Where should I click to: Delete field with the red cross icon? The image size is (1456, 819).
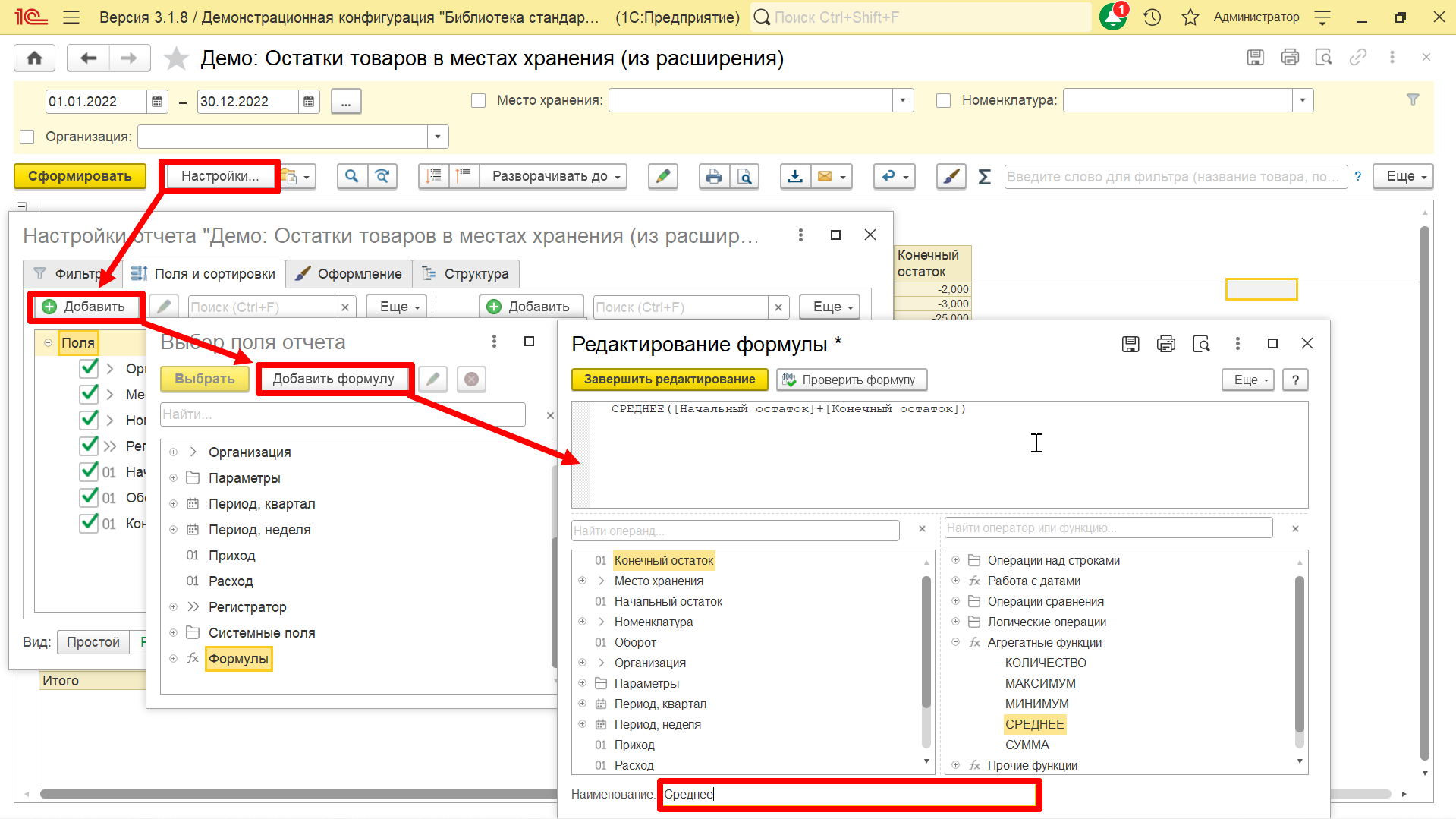(x=471, y=379)
